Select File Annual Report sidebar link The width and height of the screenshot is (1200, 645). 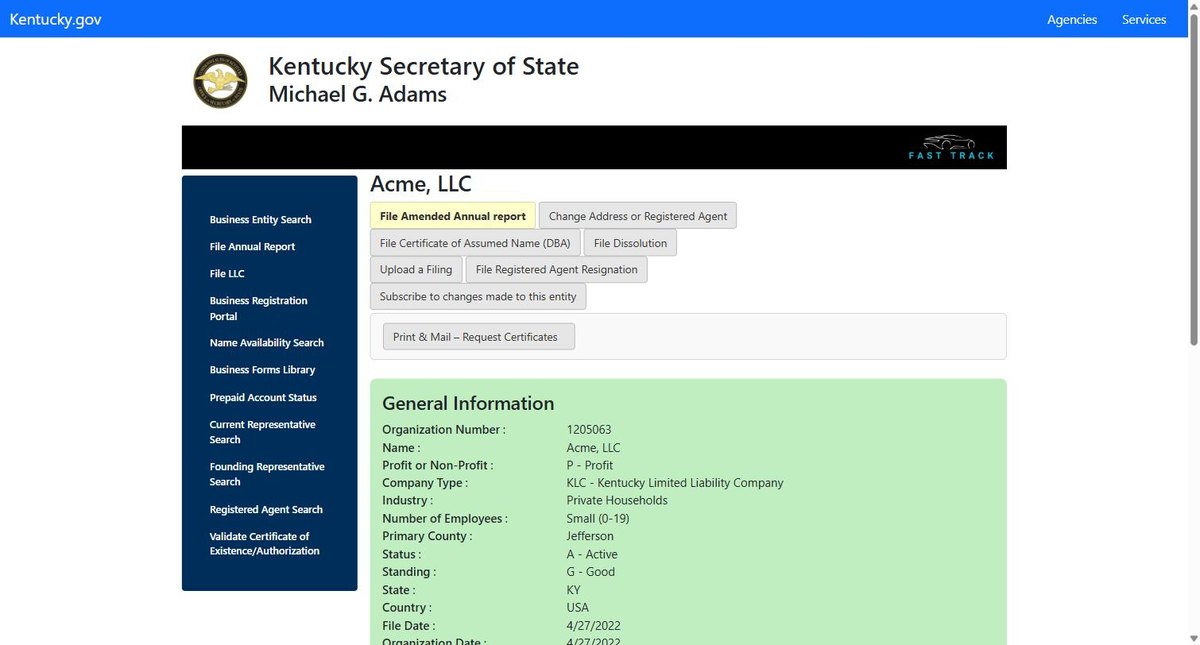(x=252, y=246)
